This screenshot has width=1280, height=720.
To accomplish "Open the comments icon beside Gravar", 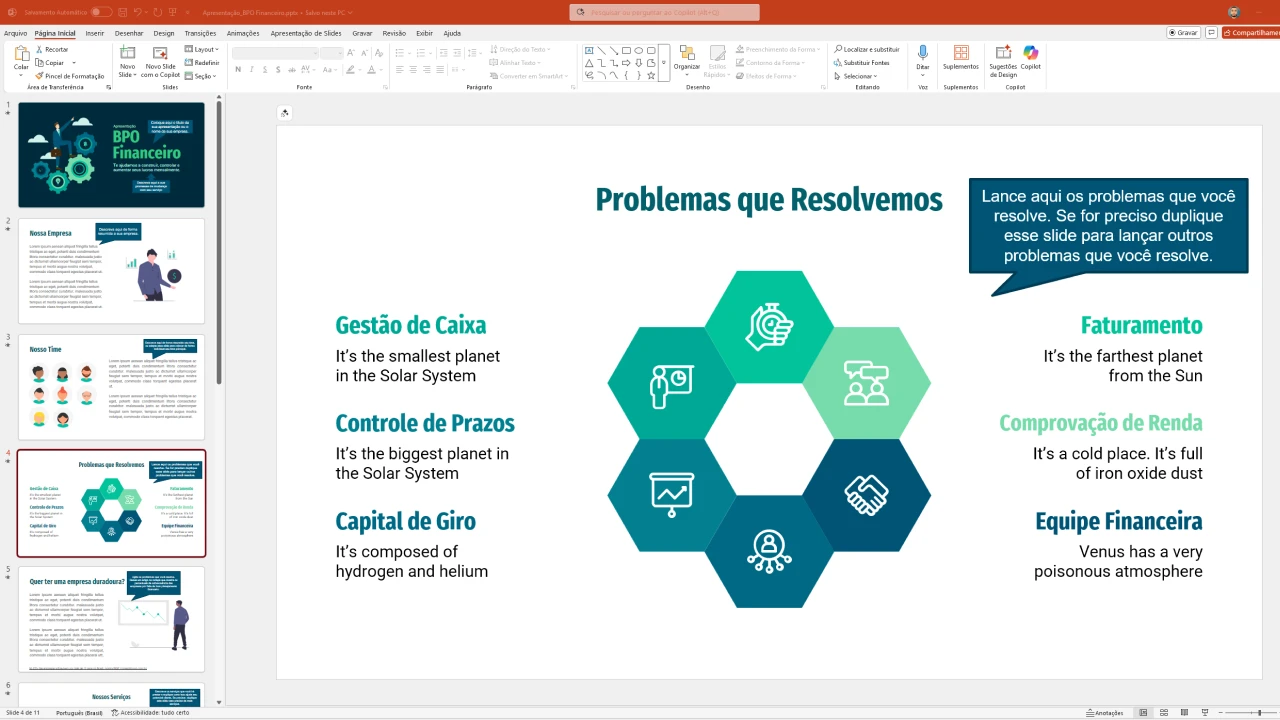I will coord(1212,33).
